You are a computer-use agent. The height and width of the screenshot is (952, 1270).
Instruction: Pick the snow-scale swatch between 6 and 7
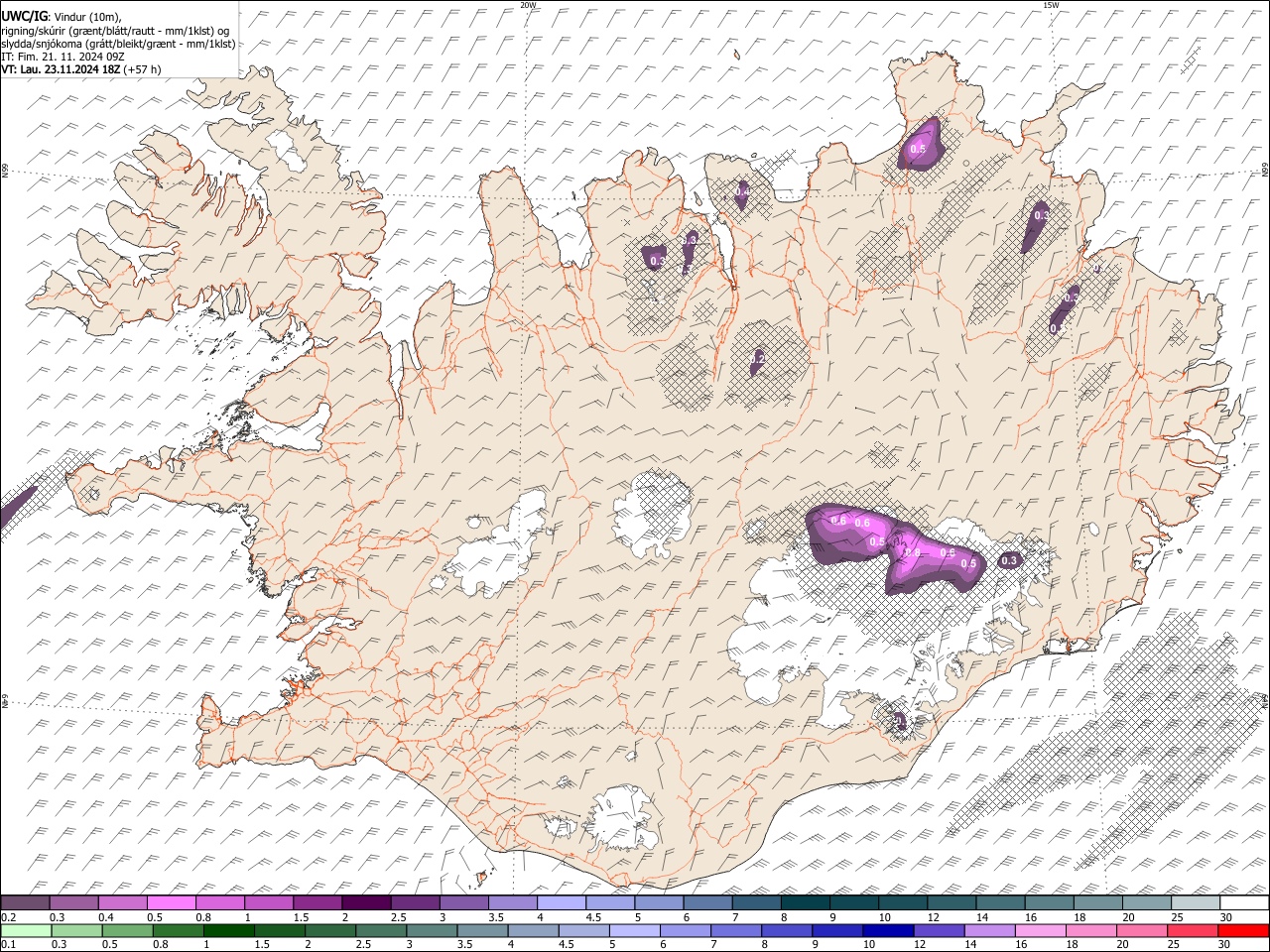(707, 902)
